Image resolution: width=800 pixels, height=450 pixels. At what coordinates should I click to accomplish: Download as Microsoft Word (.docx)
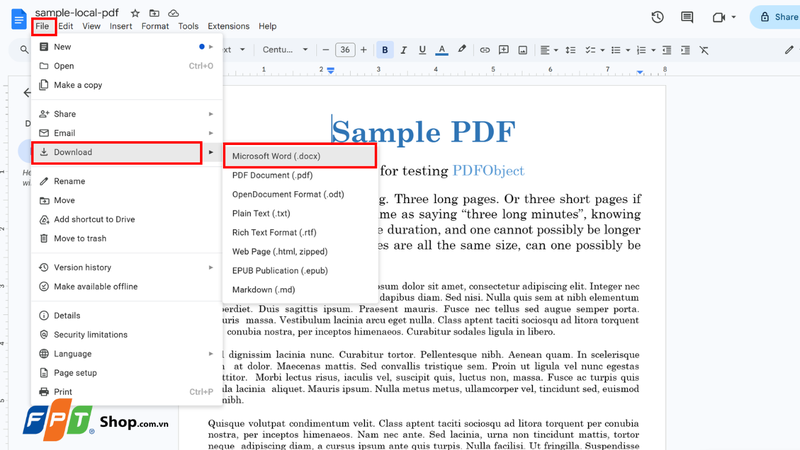point(300,156)
